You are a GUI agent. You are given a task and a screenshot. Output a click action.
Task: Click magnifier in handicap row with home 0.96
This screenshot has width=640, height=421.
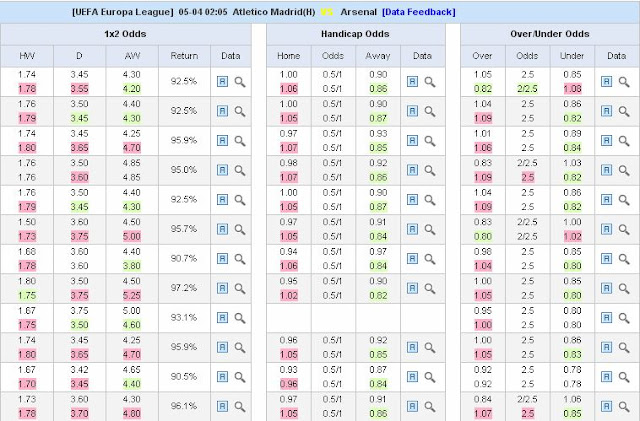[x=430, y=347]
